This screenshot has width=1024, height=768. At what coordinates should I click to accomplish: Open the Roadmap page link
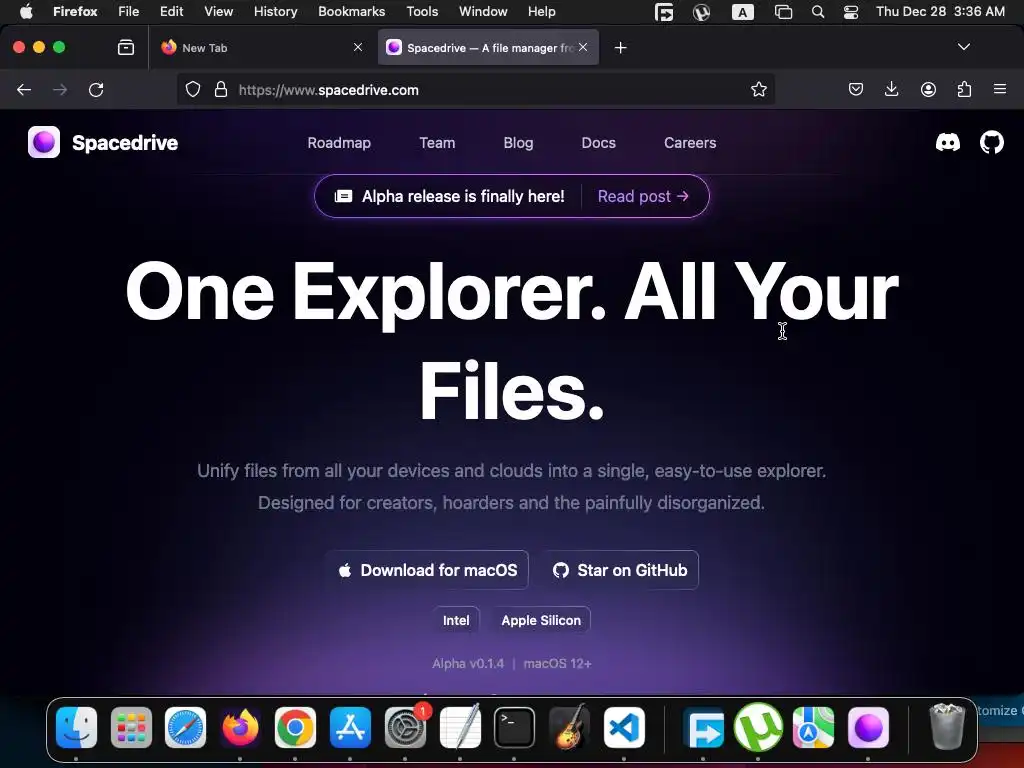tap(339, 142)
